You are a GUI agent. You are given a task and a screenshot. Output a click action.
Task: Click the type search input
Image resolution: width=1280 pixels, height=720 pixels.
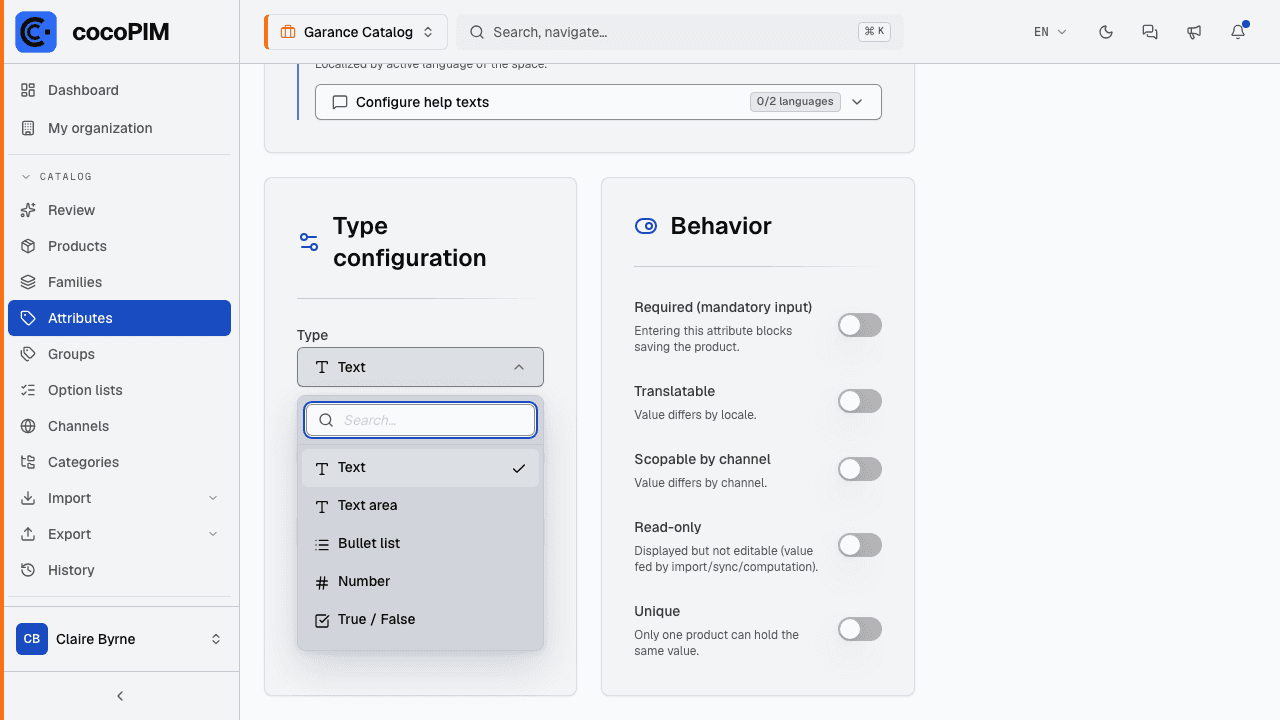pos(420,420)
